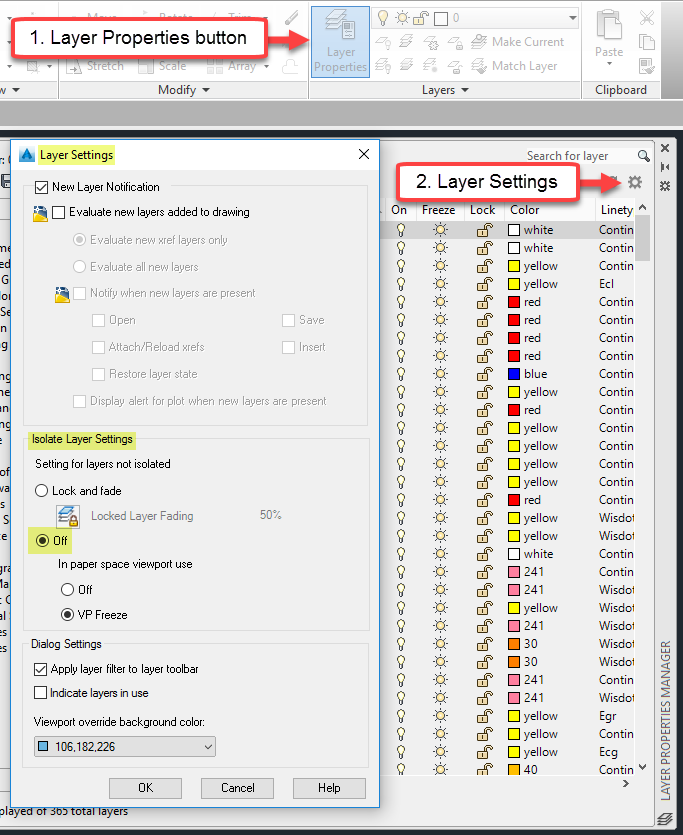Click the search magnifier in the layer search box
This screenshot has width=683, height=835.
pyautogui.click(x=643, y=156)
